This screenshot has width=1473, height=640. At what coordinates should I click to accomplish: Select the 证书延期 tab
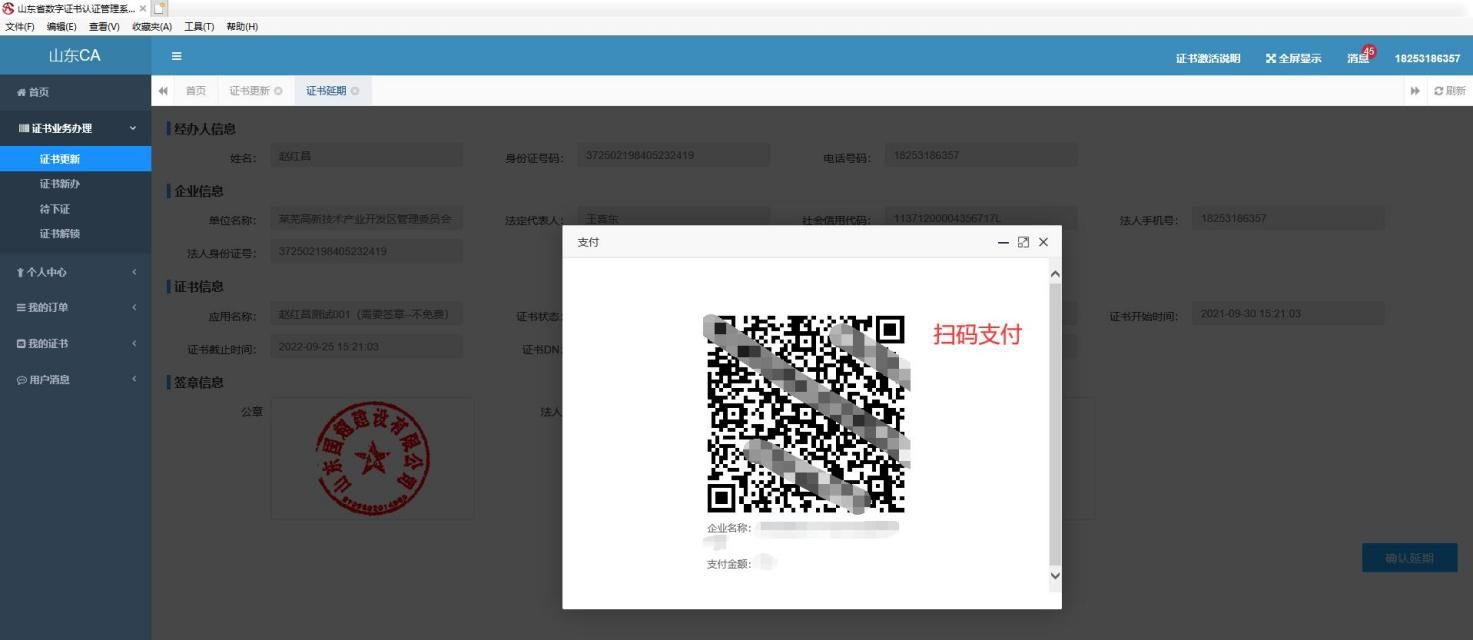click(326, 91)
